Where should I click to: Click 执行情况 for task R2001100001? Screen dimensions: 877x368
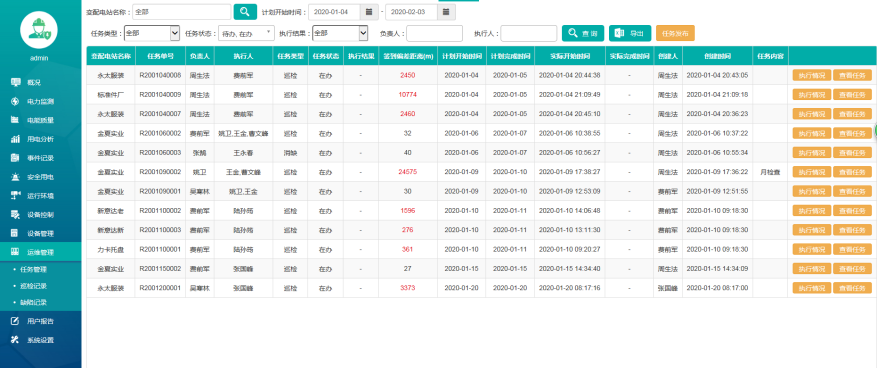[x=812, y=249]
